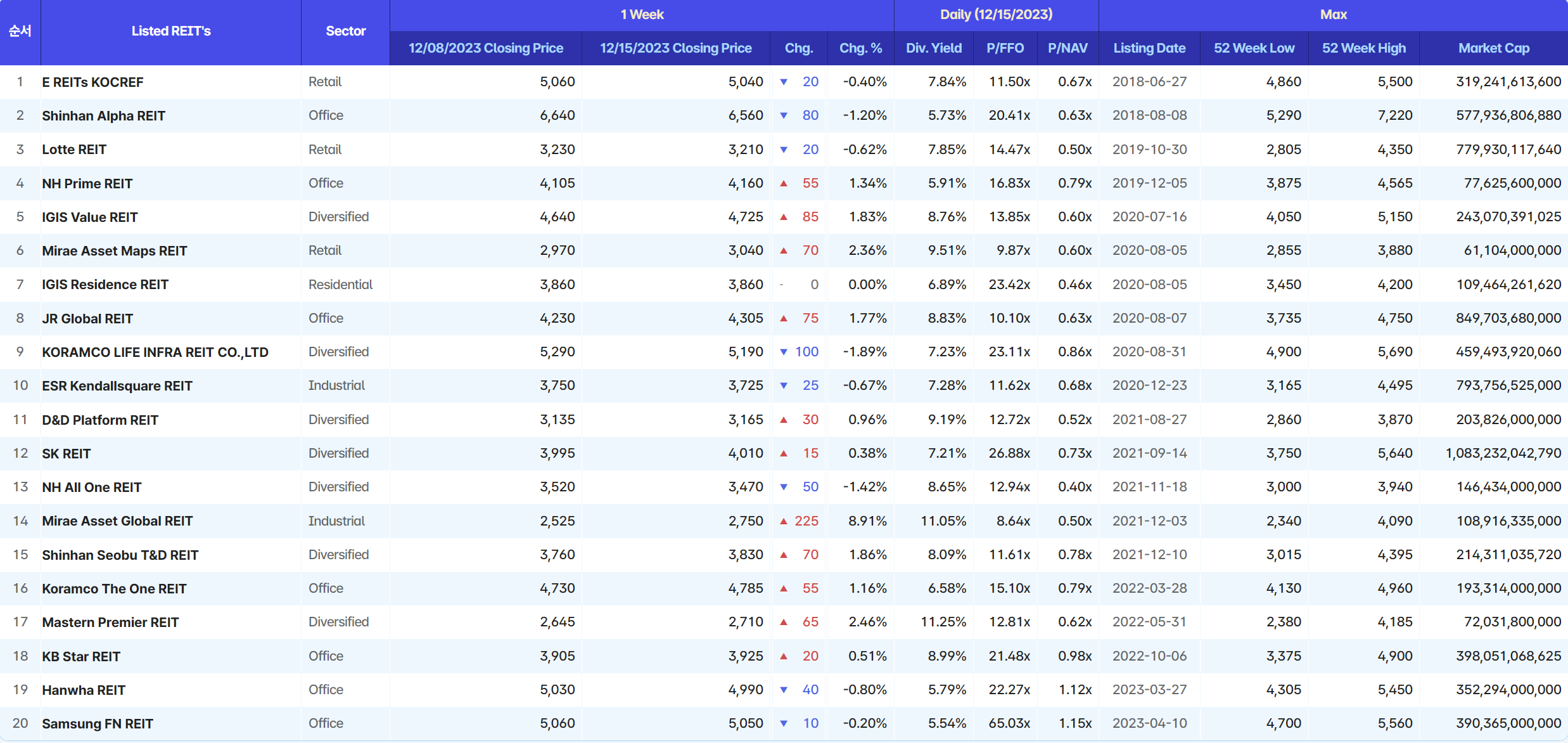Click the down arrow in Hanwha REIT row
The image size is (1568, 743).
coord(784,690)
